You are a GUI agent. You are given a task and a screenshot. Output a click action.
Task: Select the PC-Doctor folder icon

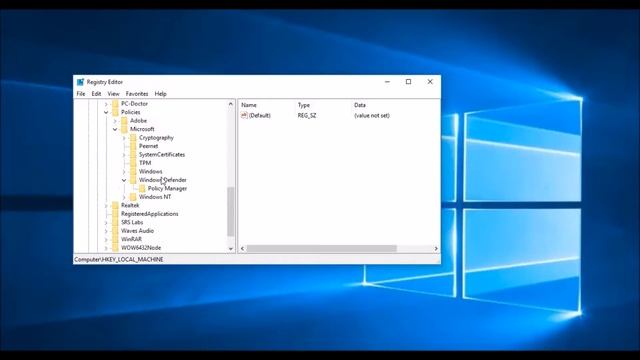tap(116, 104)
